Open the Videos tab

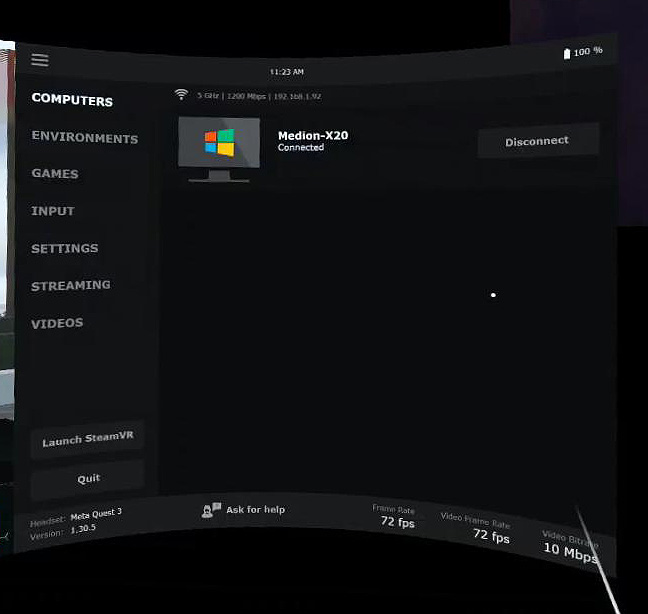[57, 323]
